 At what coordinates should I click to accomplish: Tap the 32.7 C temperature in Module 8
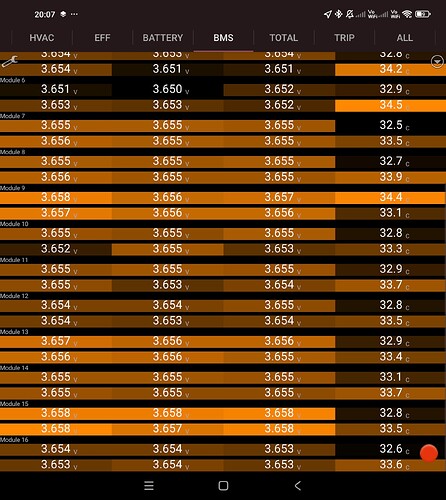391,161
